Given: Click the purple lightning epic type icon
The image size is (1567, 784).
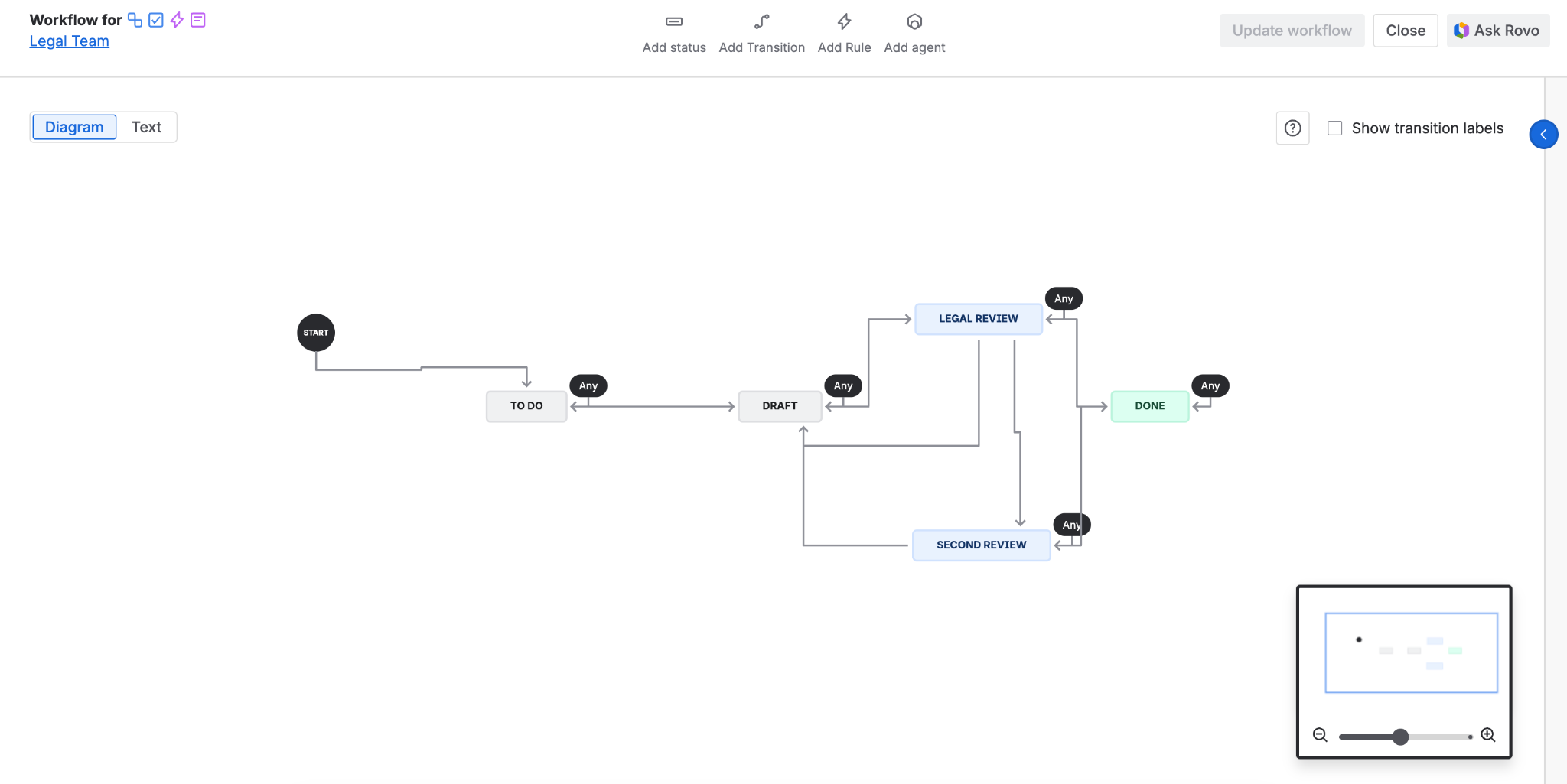Looking at the screenshot, I should (177, 20).
